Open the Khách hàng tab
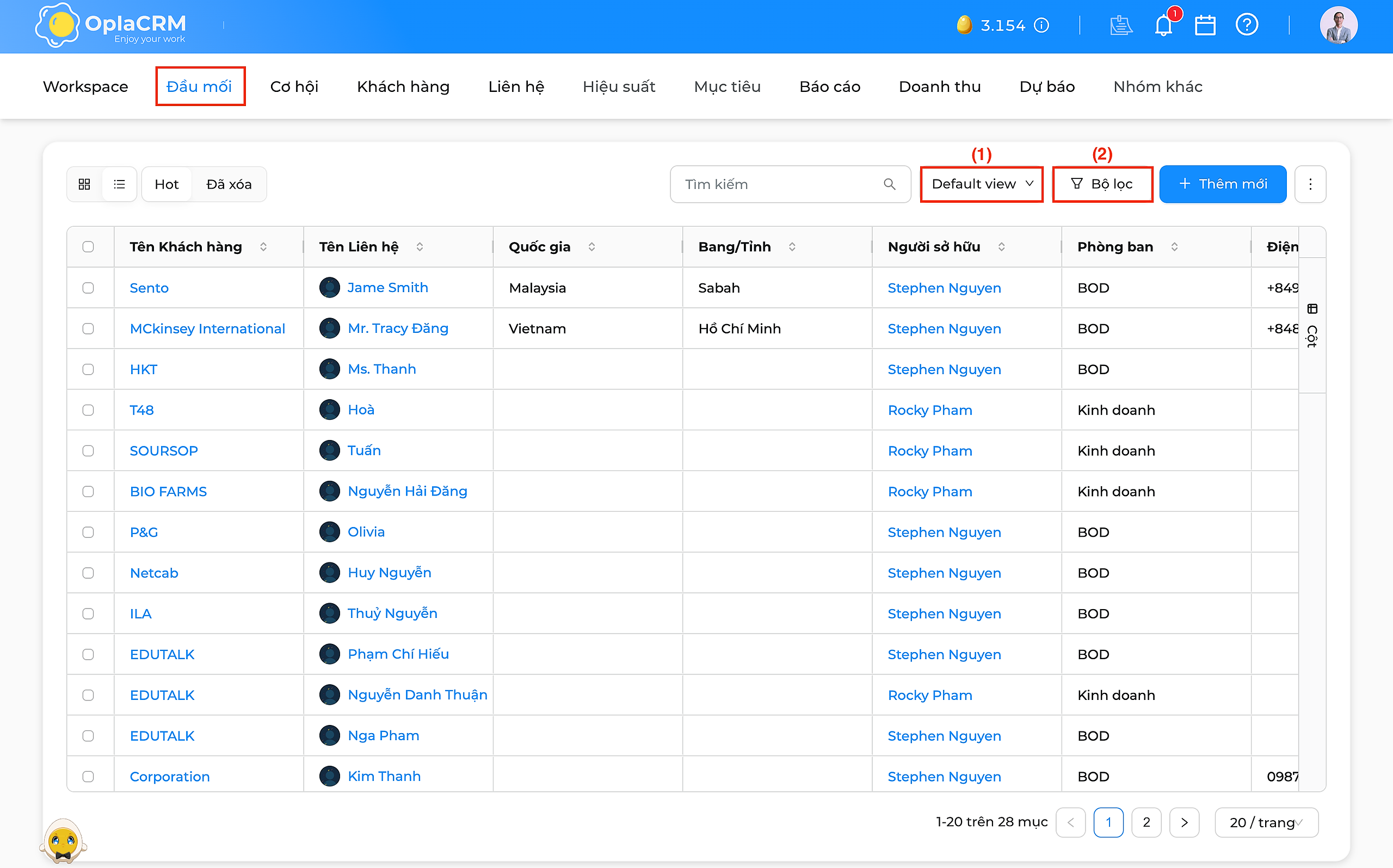 click(403, 86)
